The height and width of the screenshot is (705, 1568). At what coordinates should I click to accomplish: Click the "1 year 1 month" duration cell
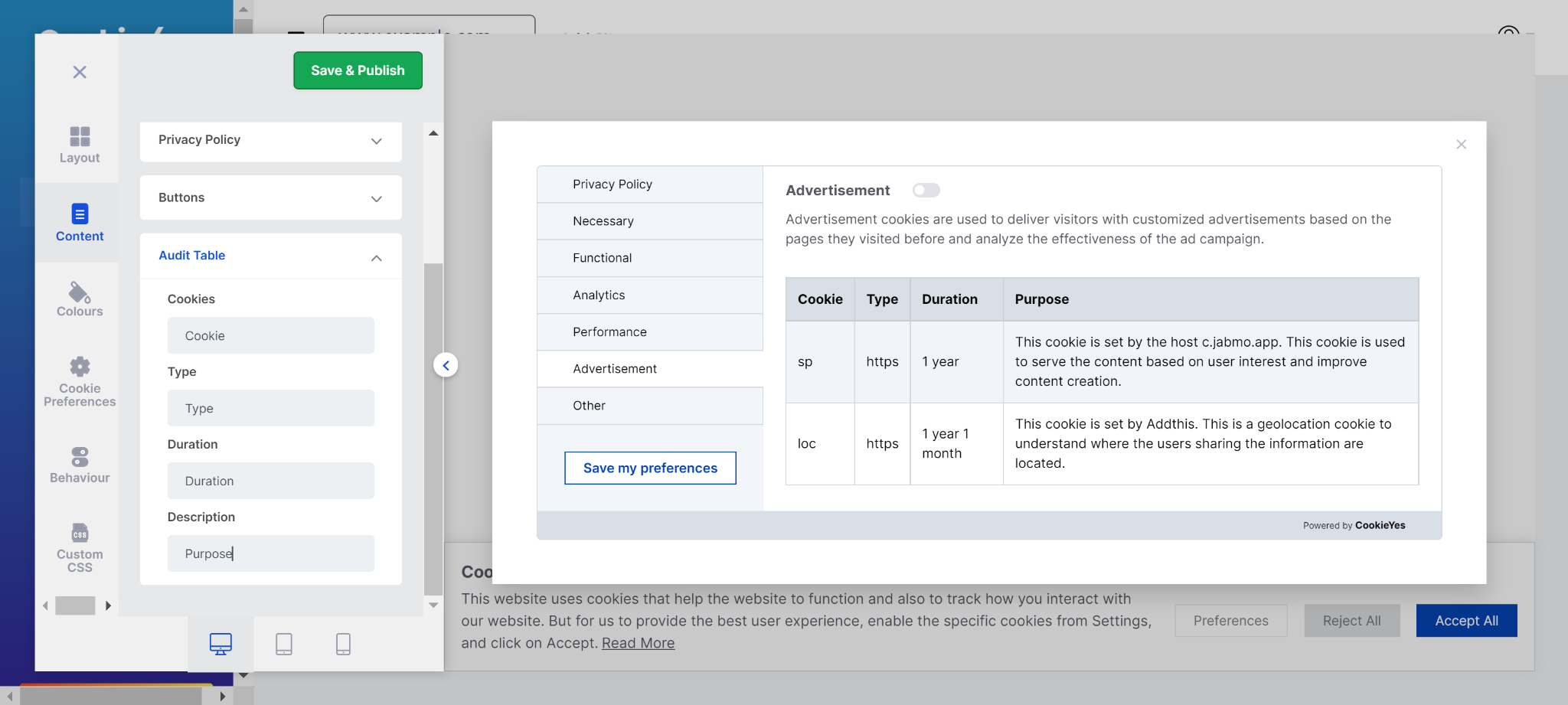point(956,444)
